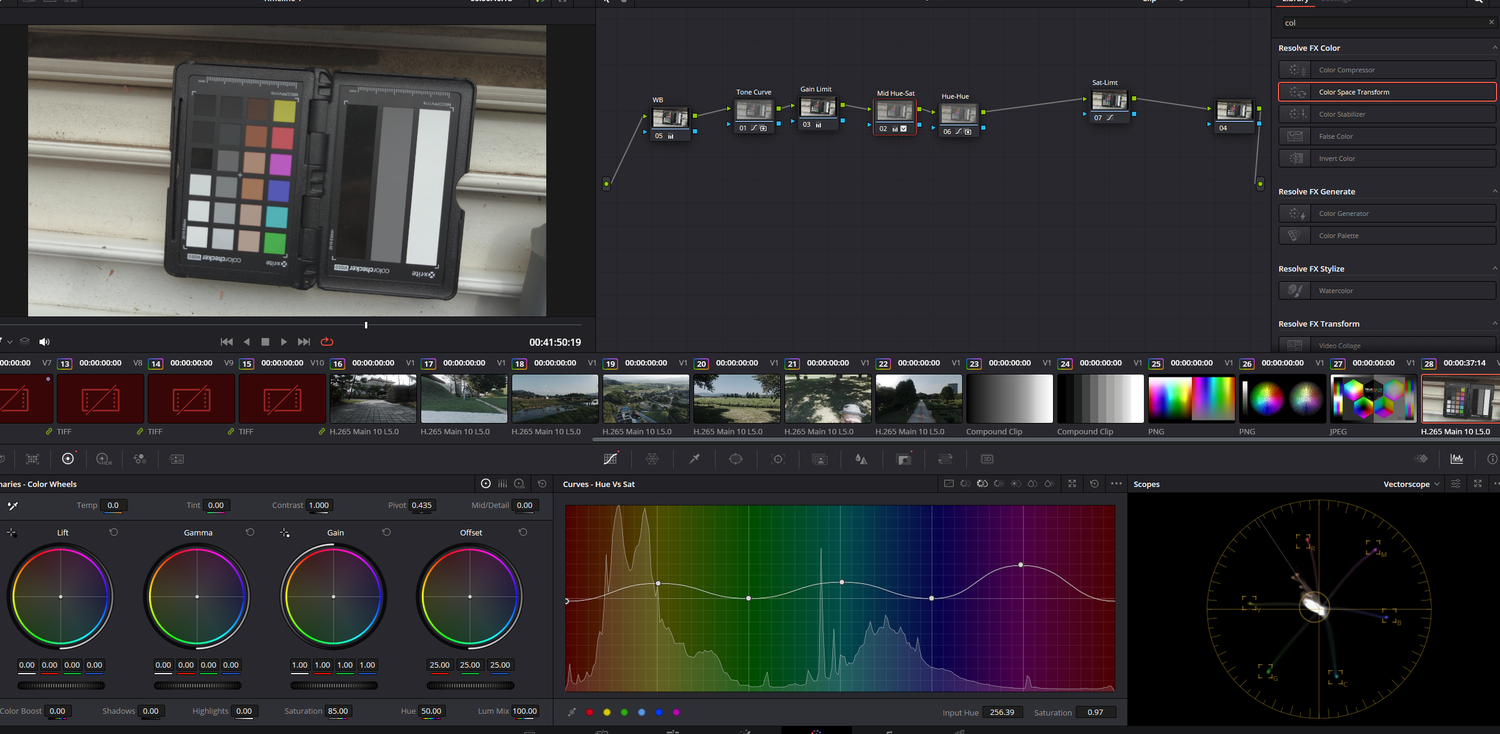Open the Color Warper palette
1500x734 pixels.
651,459
